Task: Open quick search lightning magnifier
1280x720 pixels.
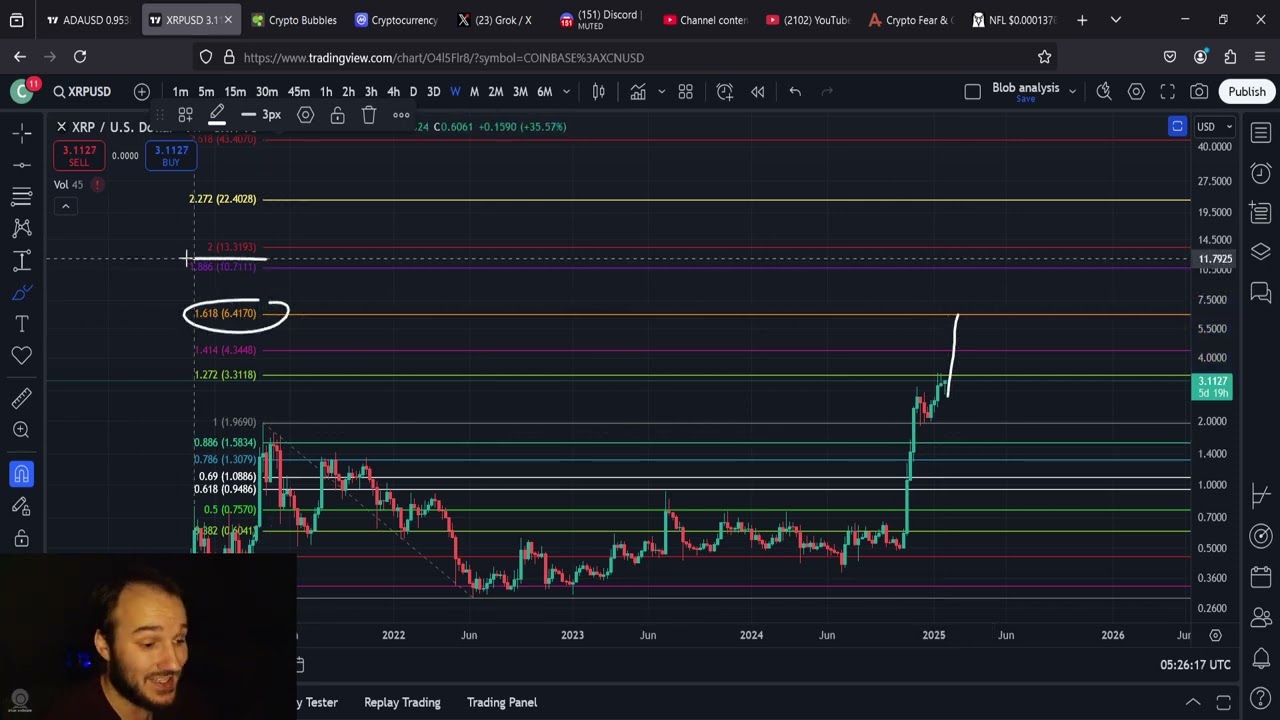Action: [1104, 92]
